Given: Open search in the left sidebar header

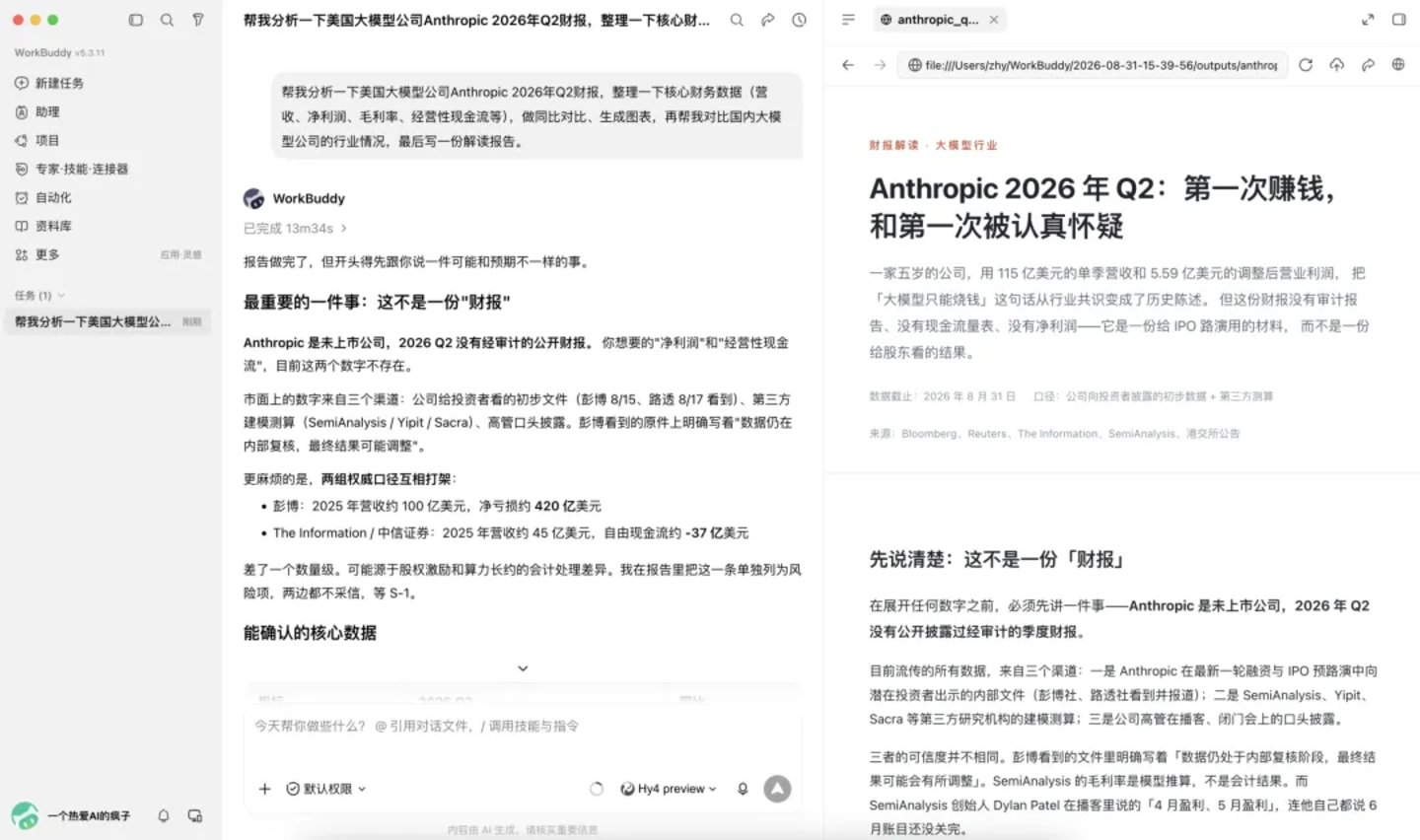Looking at the screenshot, I should (167, 20).
